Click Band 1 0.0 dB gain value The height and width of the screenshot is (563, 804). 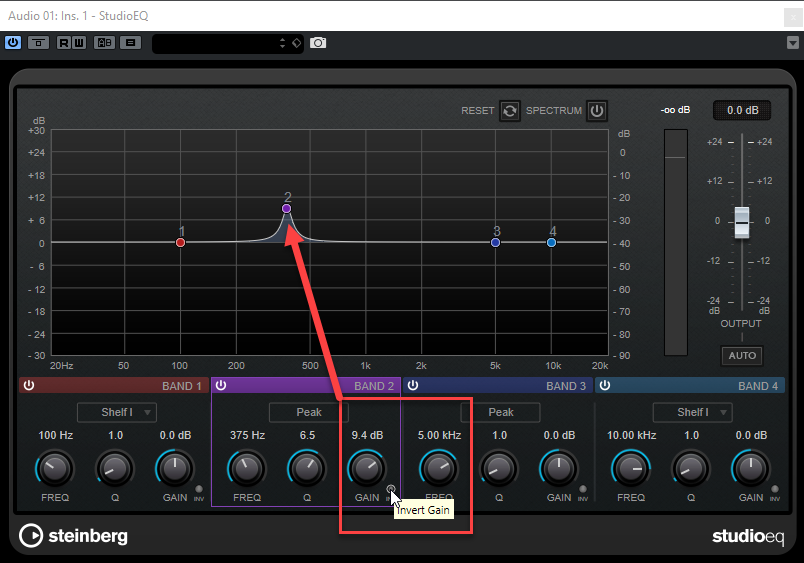pyautogui.click(x=175, y=435)
